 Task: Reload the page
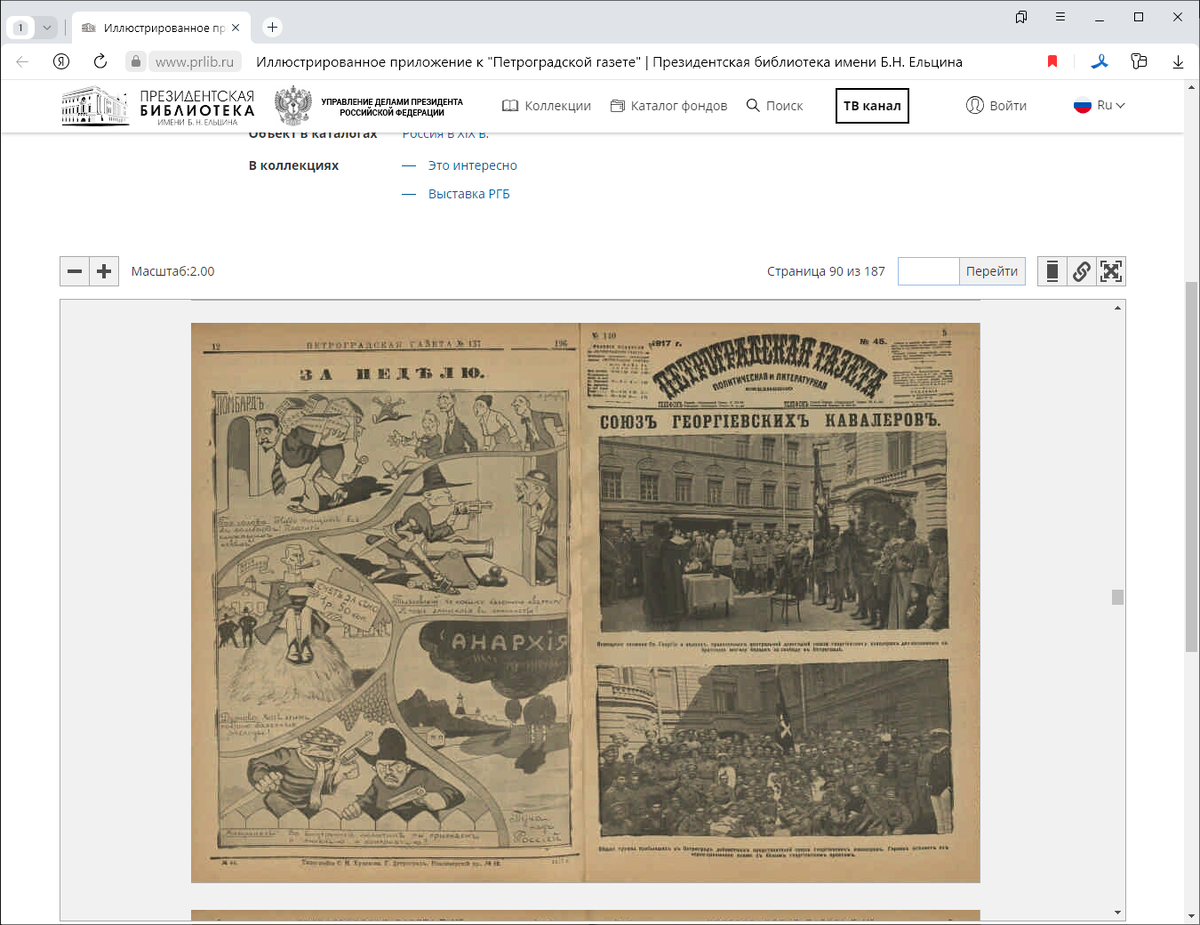100,61
